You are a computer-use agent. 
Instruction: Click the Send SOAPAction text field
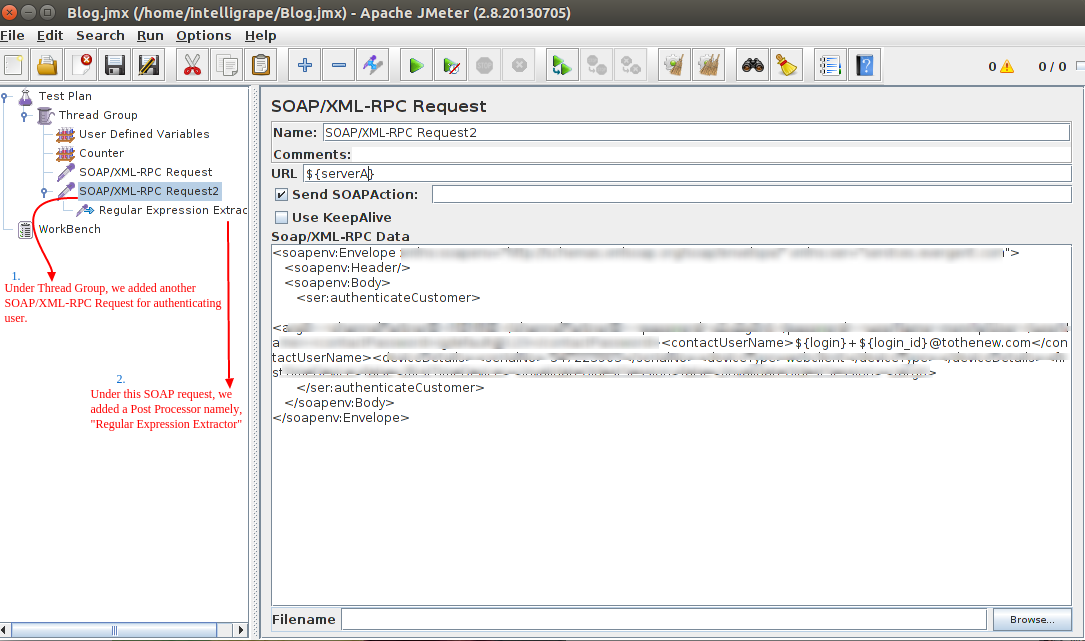751,195
